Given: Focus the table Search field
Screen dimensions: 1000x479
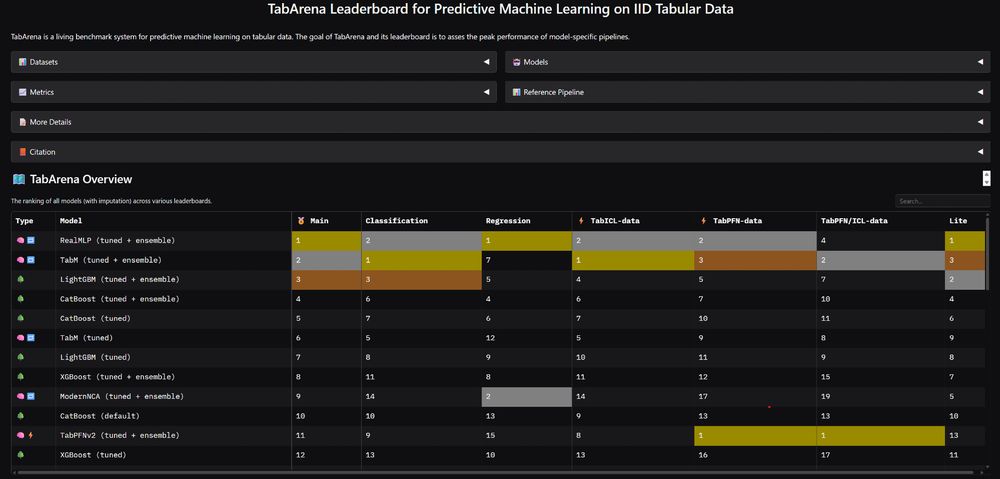Looking at the screenshot, I should [x=942, y=201].
